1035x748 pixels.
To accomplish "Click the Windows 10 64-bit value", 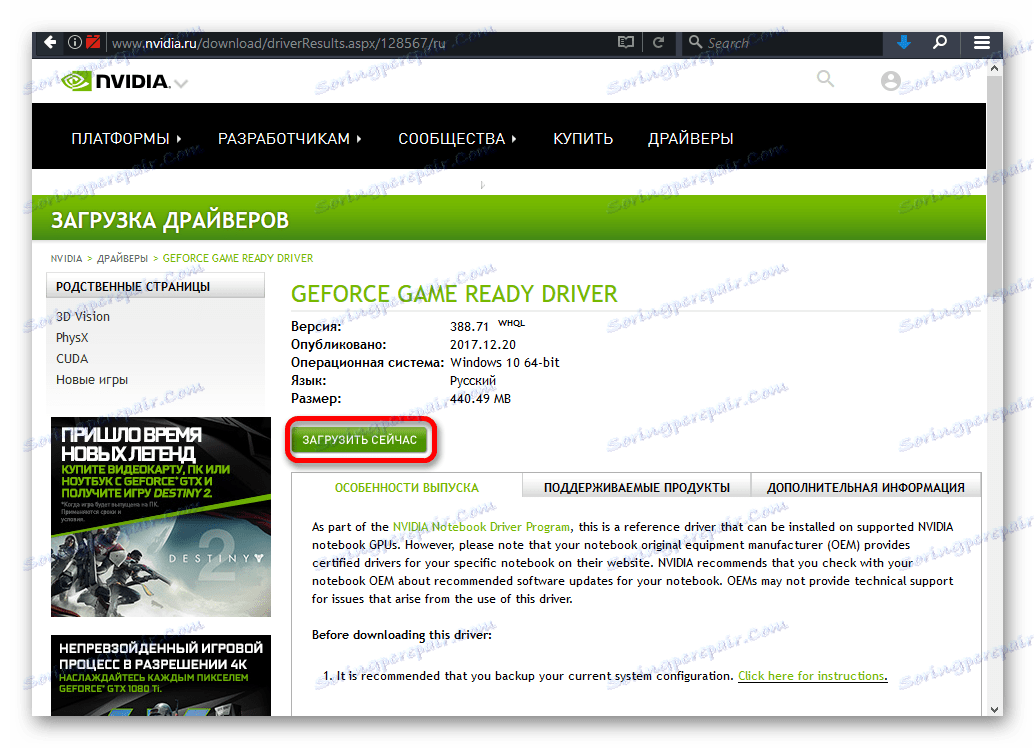I will click(x=504, y=362).
